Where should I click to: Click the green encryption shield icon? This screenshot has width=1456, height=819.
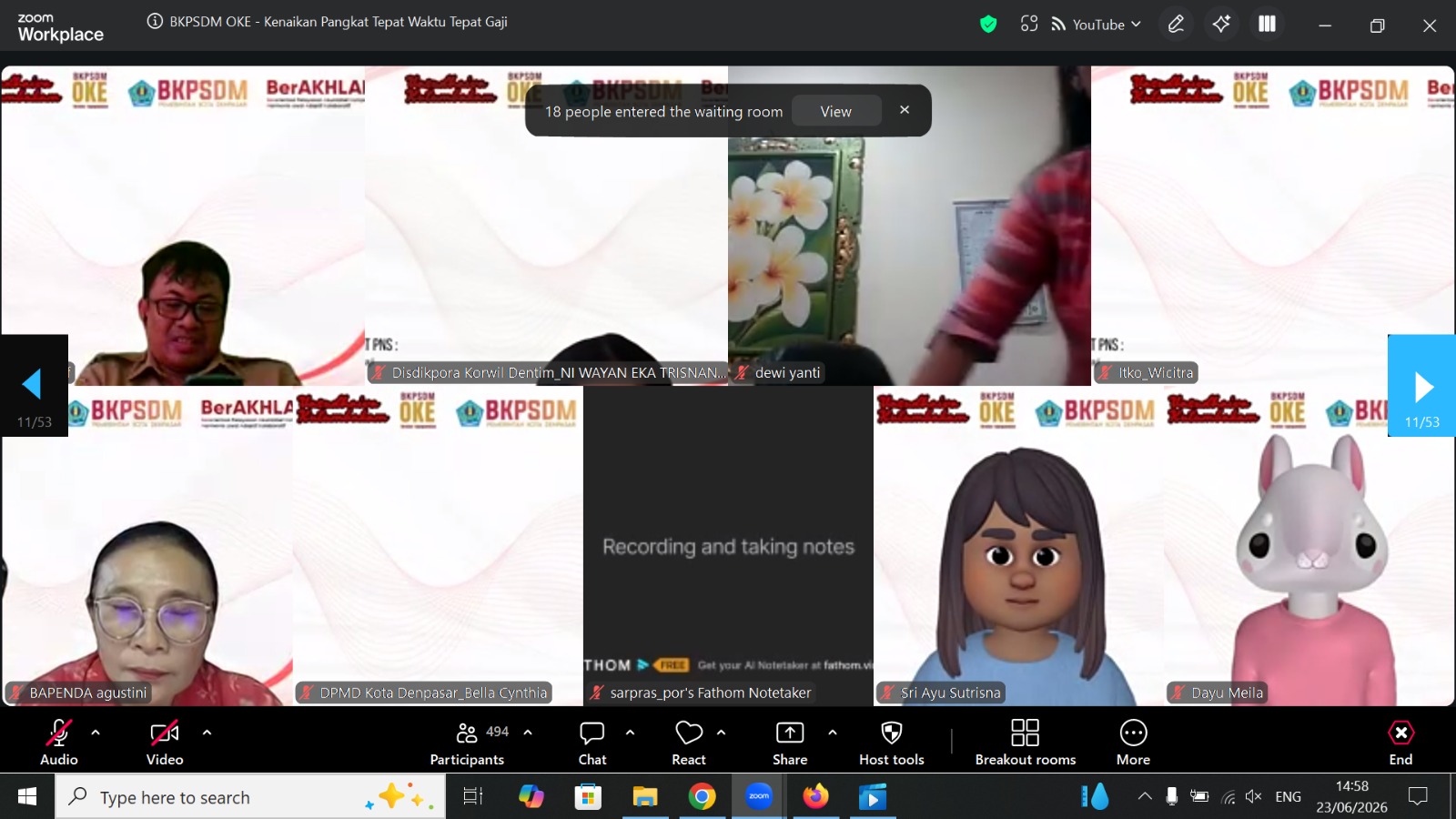988,25
